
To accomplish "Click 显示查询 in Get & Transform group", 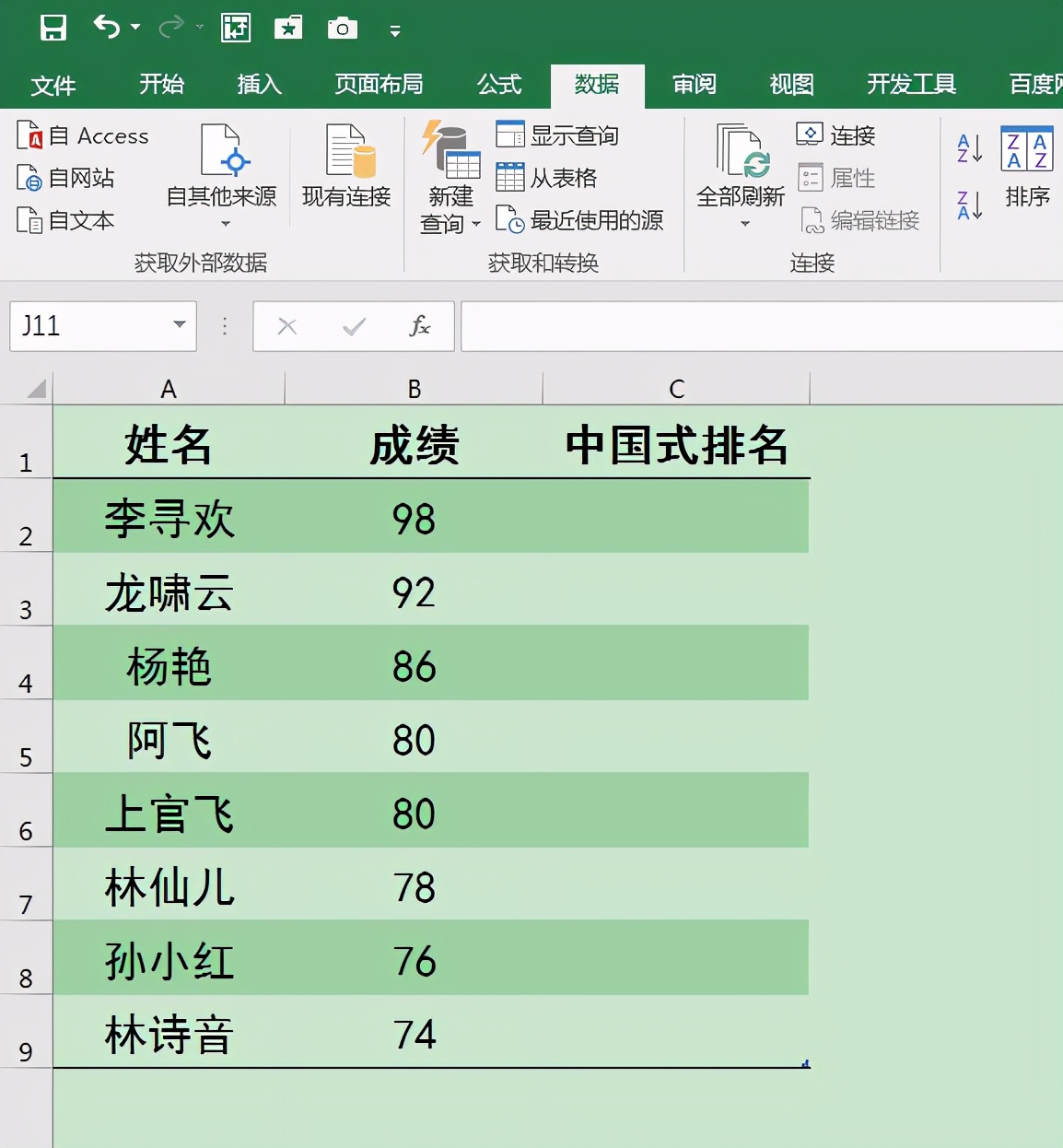I will coord(557,135).
